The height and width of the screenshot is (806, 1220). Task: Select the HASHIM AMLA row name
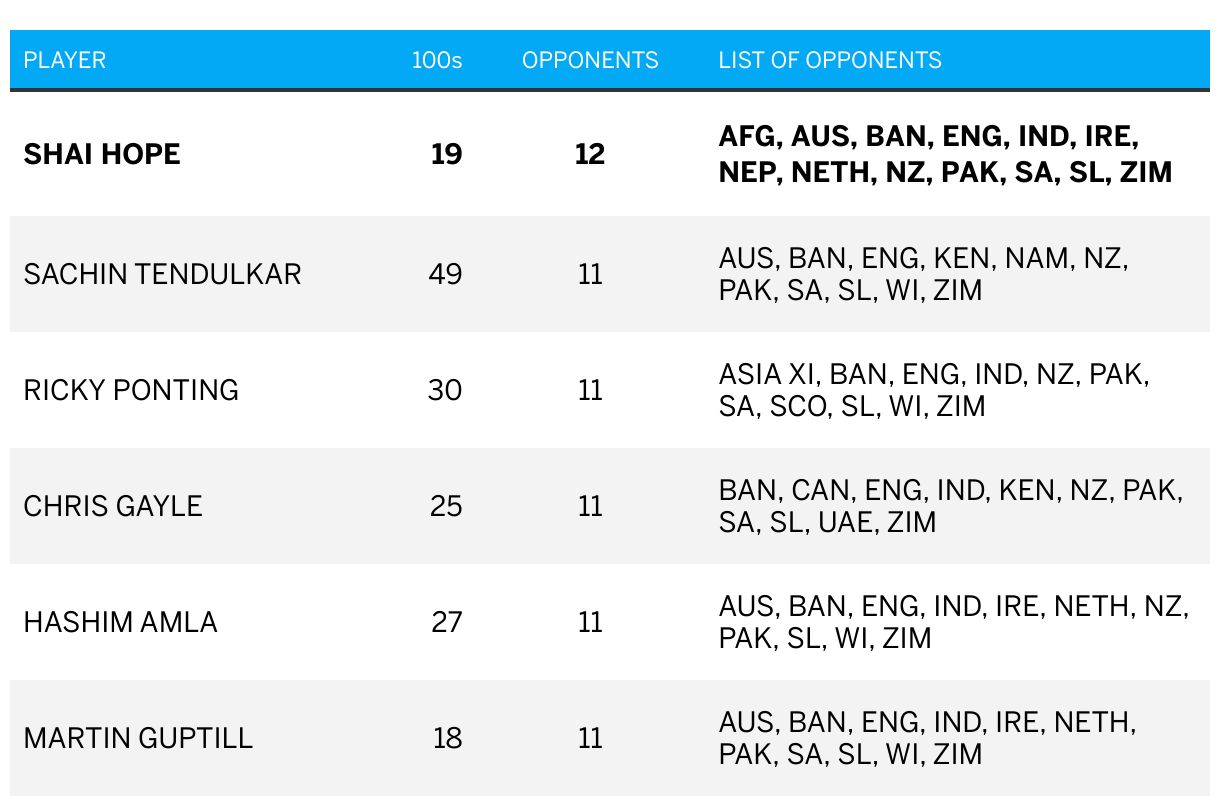click(x=120, y=622)
